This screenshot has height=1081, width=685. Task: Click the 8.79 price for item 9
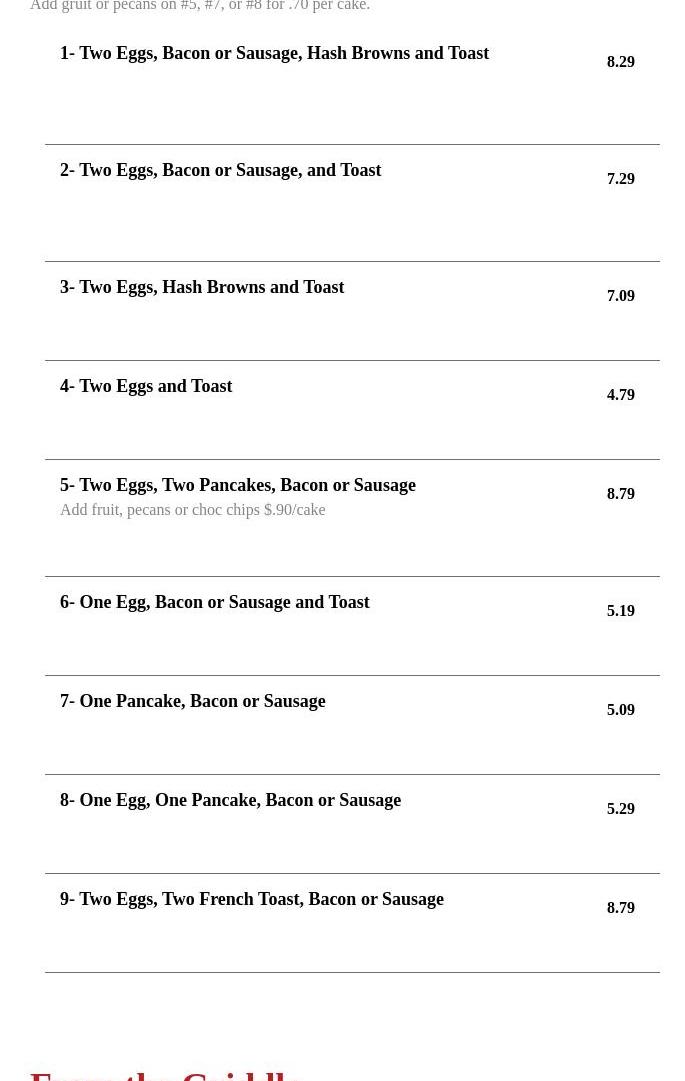tap(620, 908)
